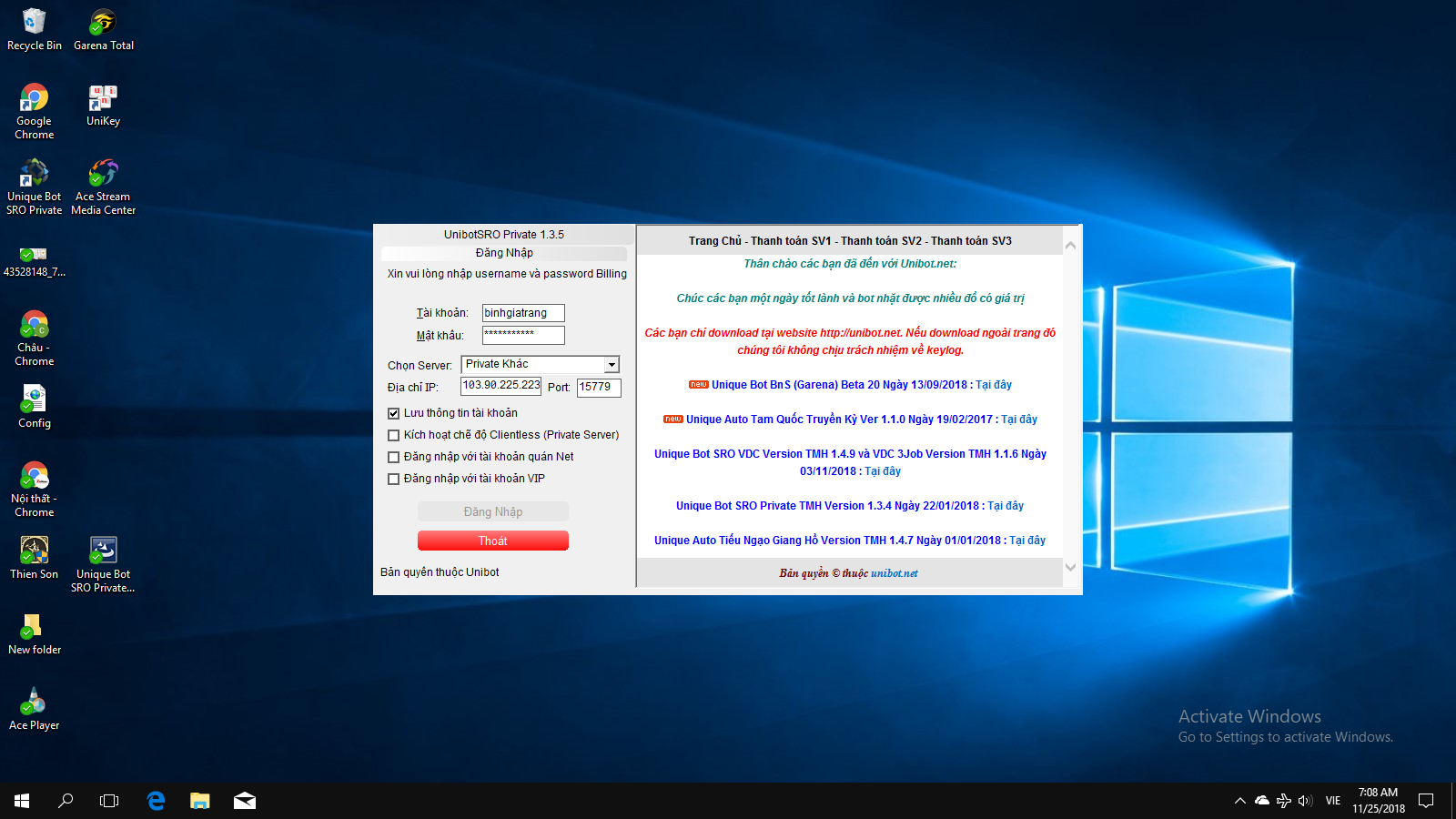Open the Recycle Bin desktop icon
Image resolution: width=1456 pixels, height=819 pixels.
click(x=35, y=29)
